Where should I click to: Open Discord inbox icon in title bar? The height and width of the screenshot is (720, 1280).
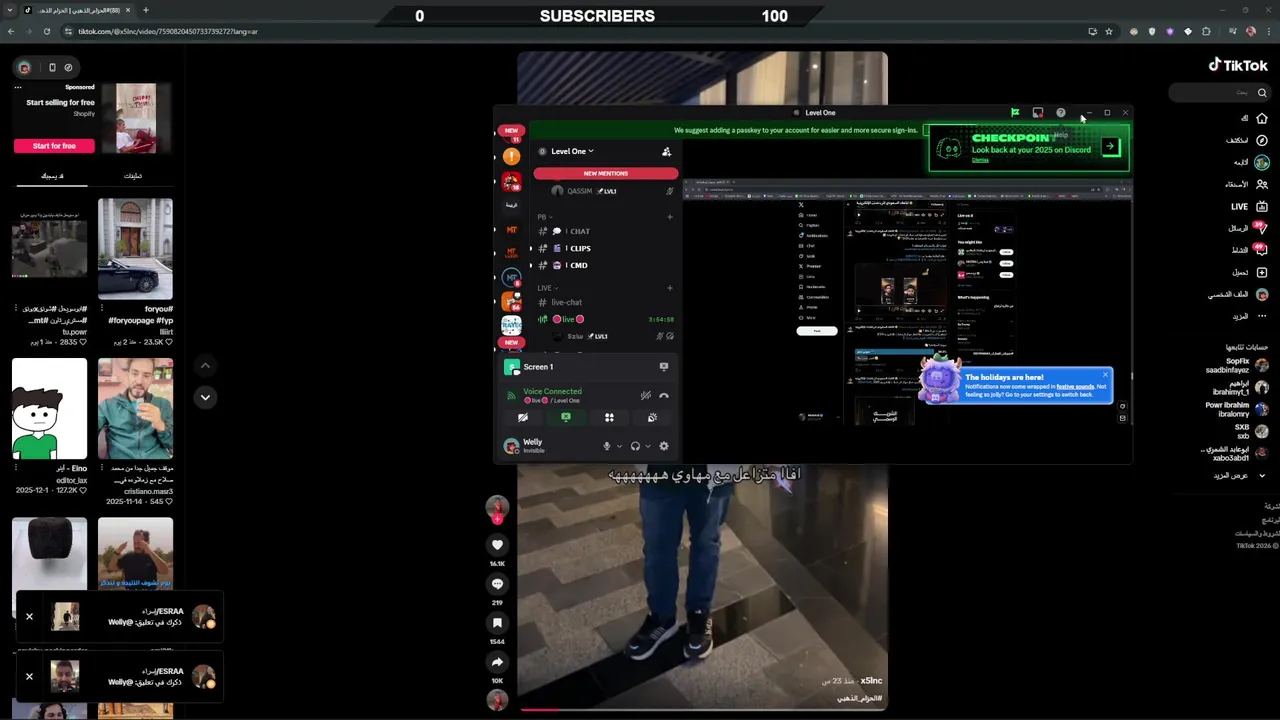(1038, 113)
